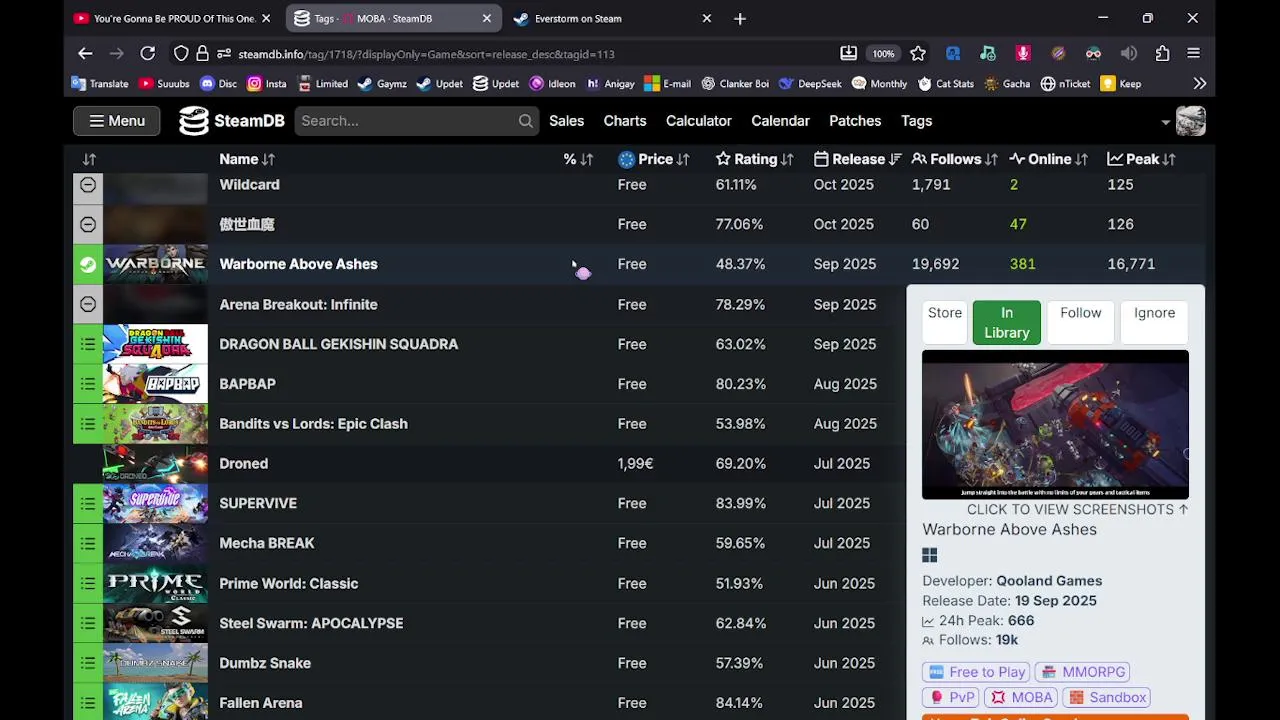Sort the table by Price column
Image resolution: width=1280 pixels, height=720 pixels.
pyautogui.click(x=654, y=159)
